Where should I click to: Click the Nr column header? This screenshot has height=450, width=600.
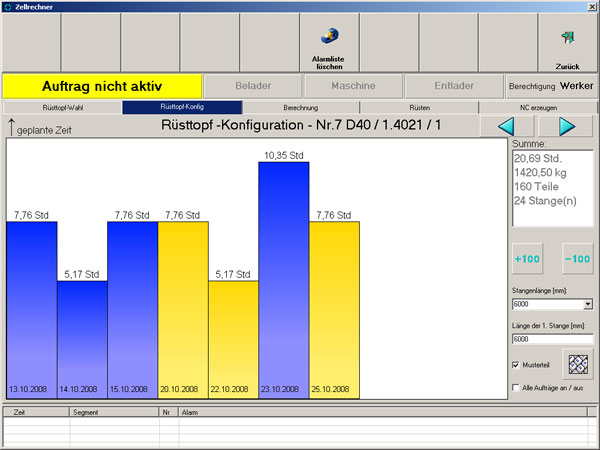coord(169,412)
